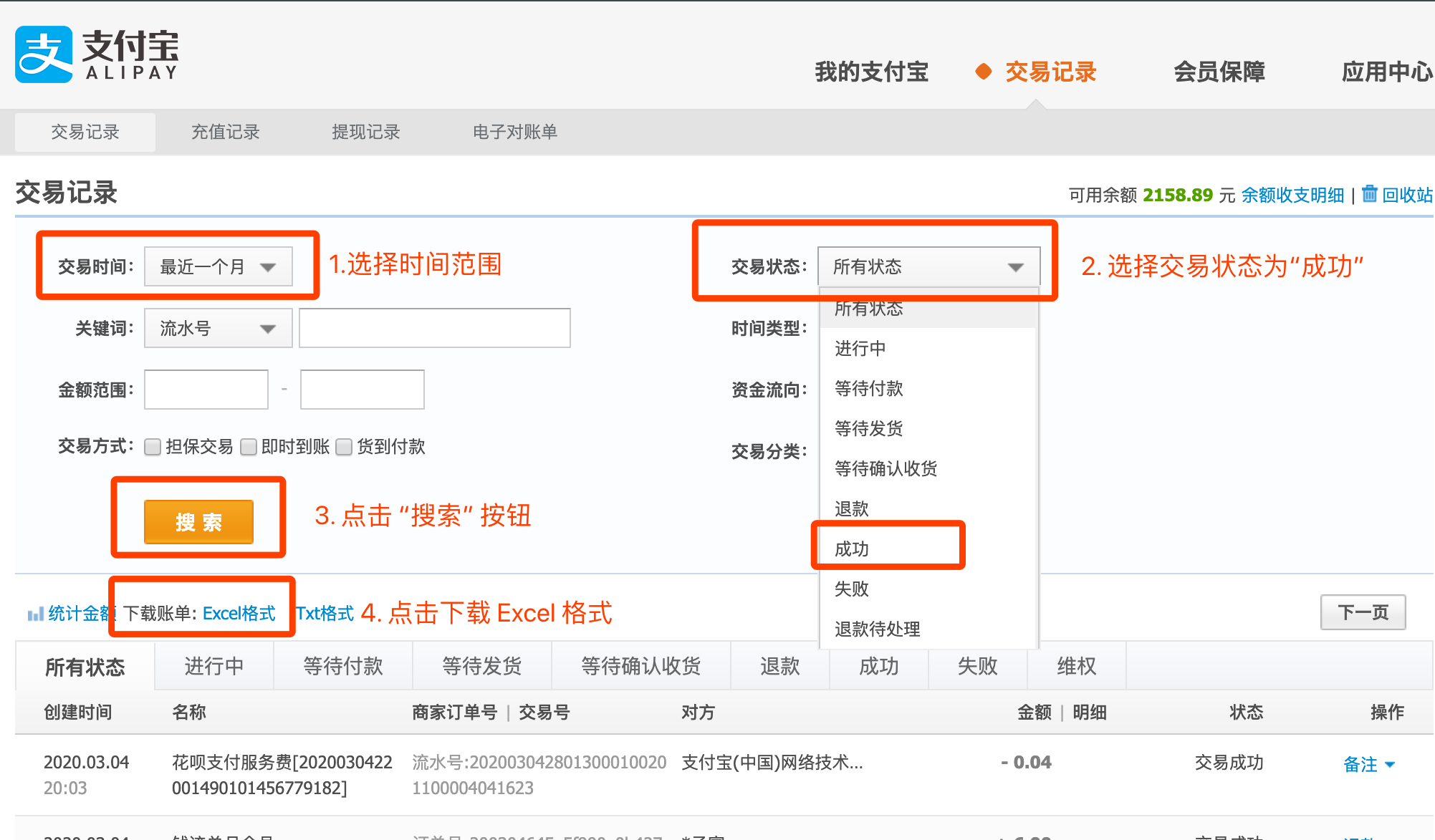Check the 货到付款 checkbox
The width and height of the screenshot is (1435, 840).
coord(344,447)
